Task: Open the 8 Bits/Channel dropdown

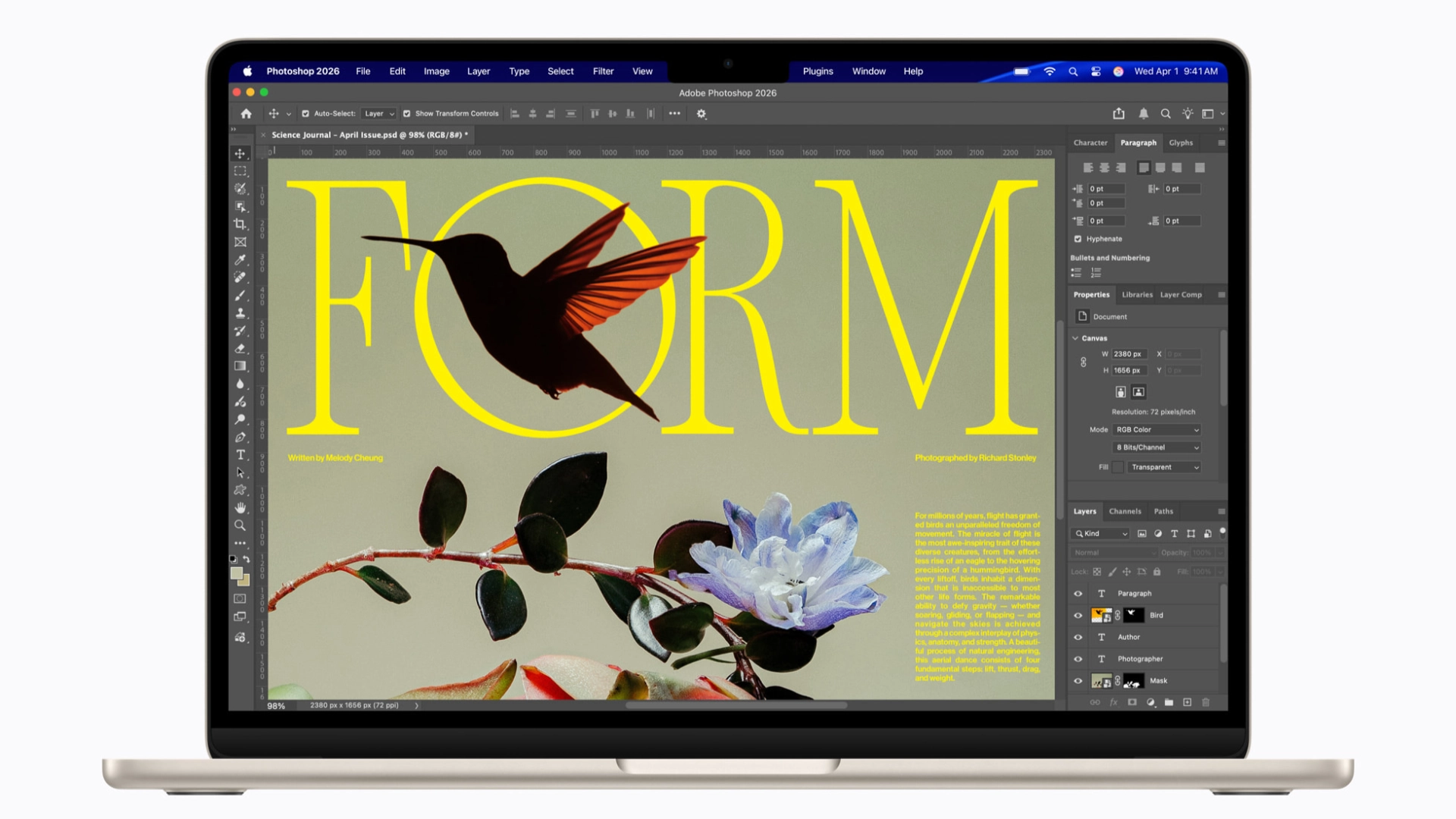Action: [x=1157, y=447]
